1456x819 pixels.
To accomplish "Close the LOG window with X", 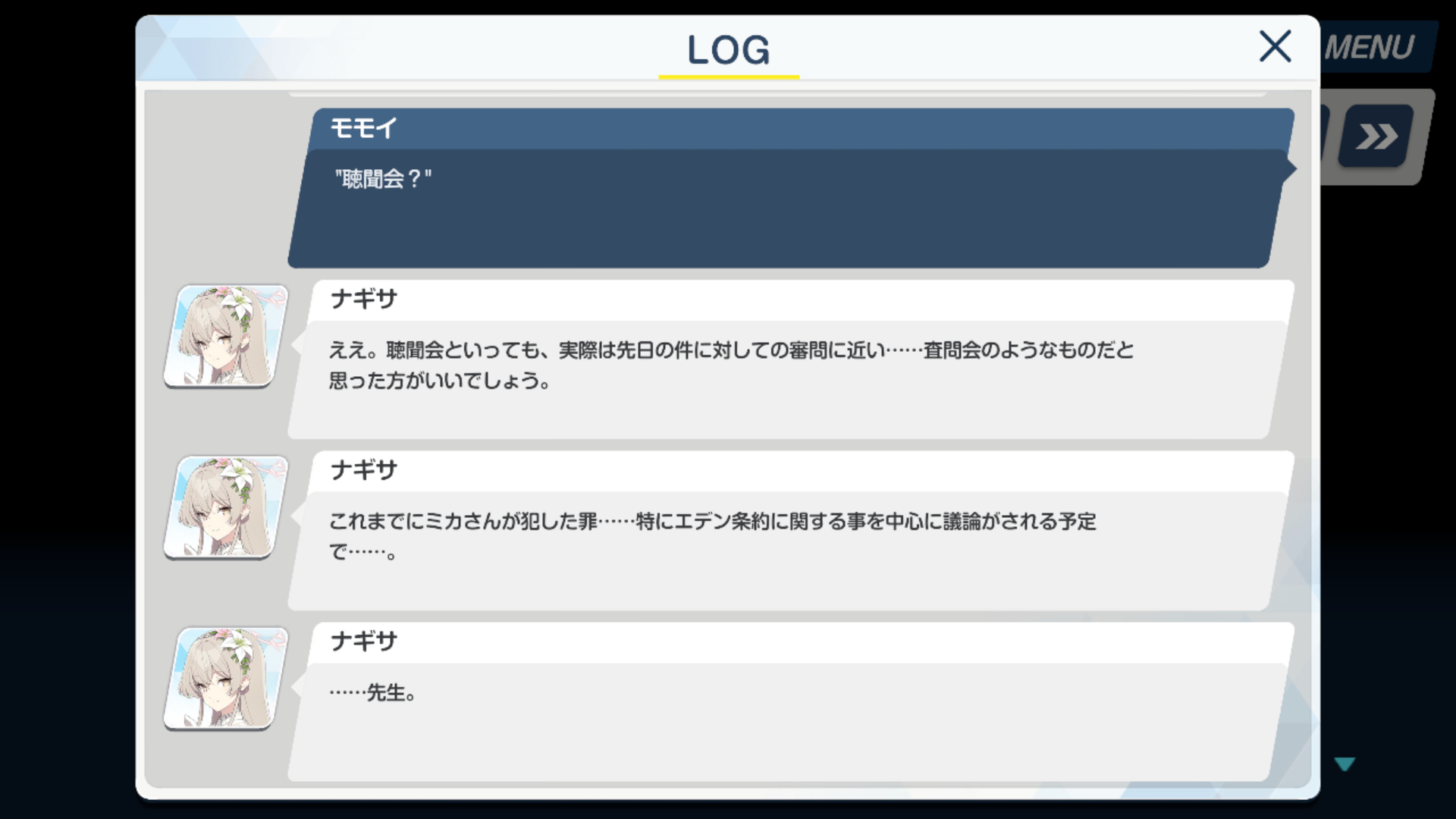I will (1275, 47).
